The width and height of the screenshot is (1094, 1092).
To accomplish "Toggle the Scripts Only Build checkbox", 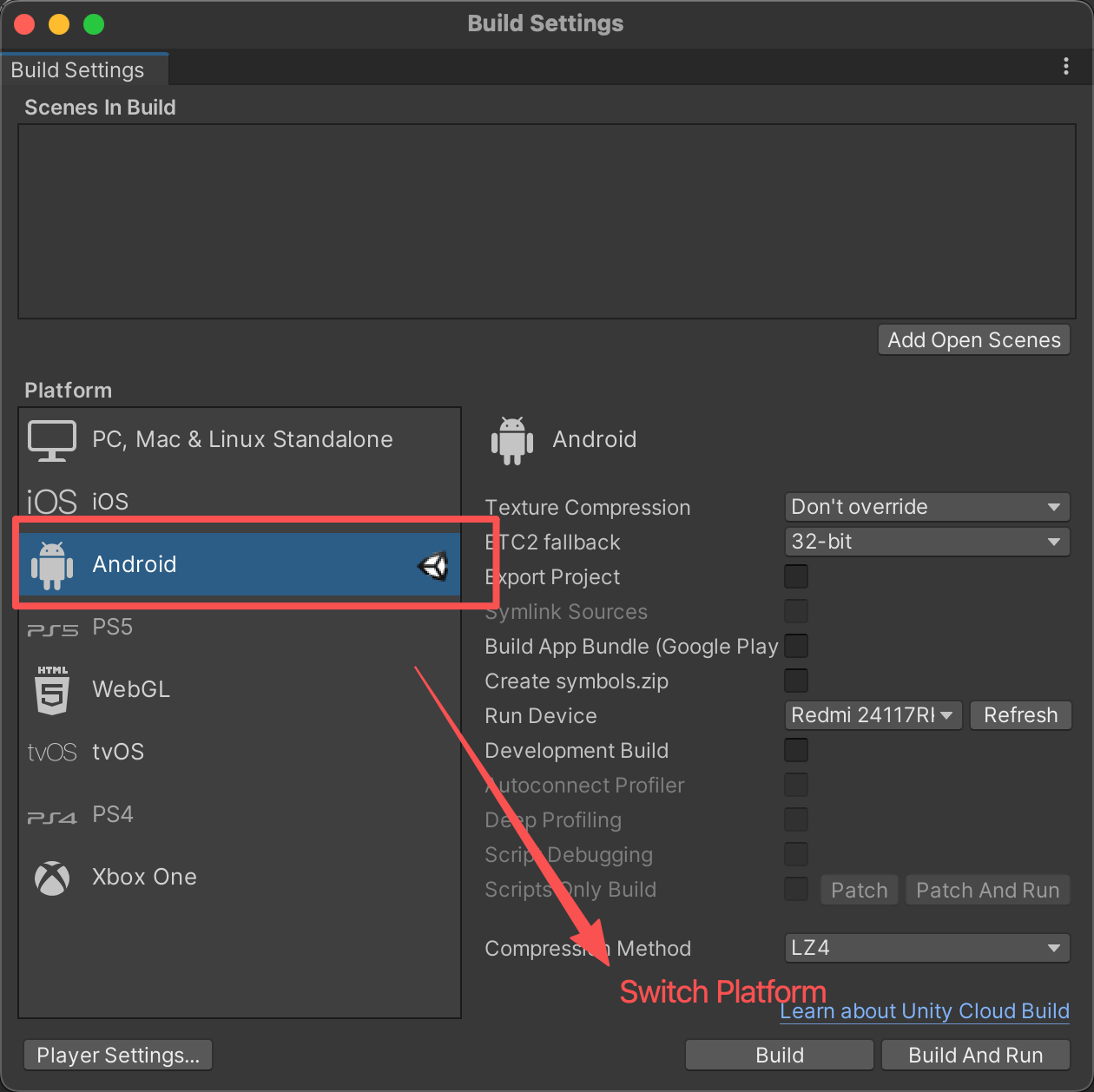I will click(x=796, y=889).
